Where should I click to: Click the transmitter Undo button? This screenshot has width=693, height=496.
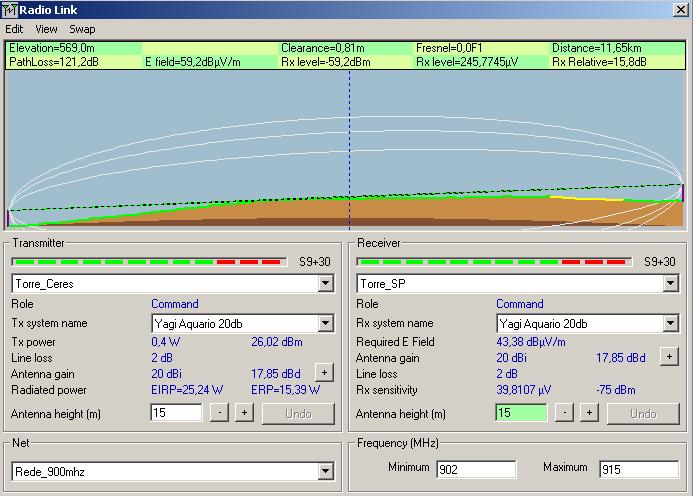coord(298,414)
